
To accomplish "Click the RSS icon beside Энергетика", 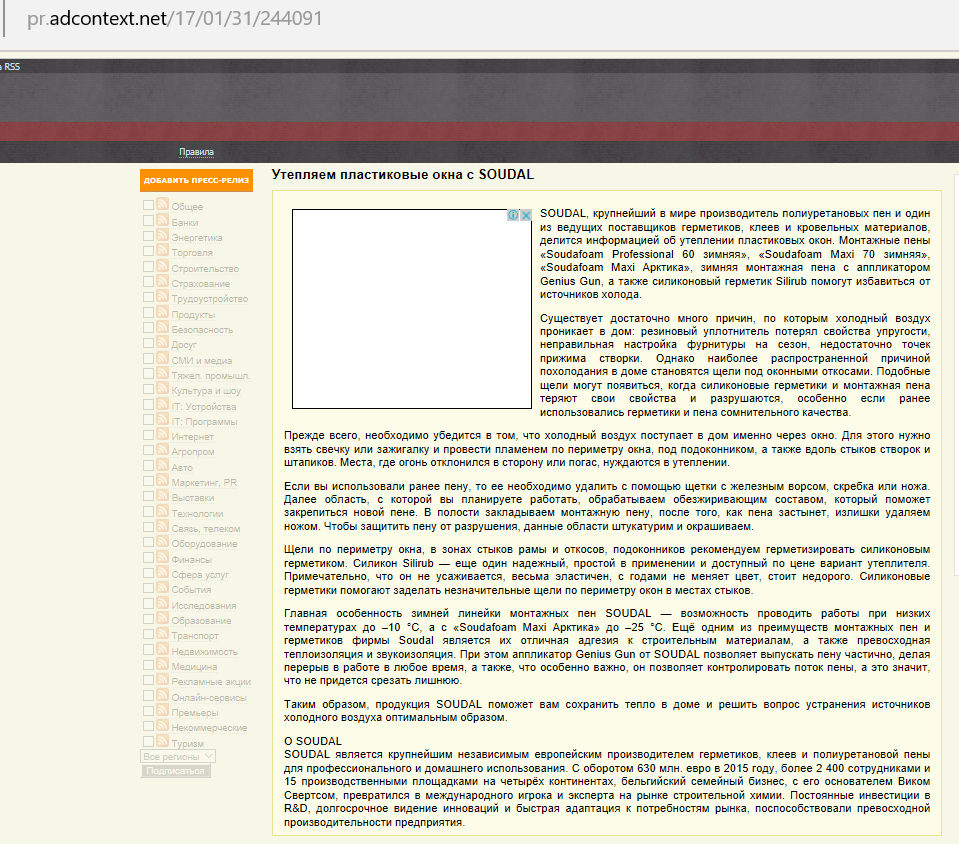I will click(162, 235).
